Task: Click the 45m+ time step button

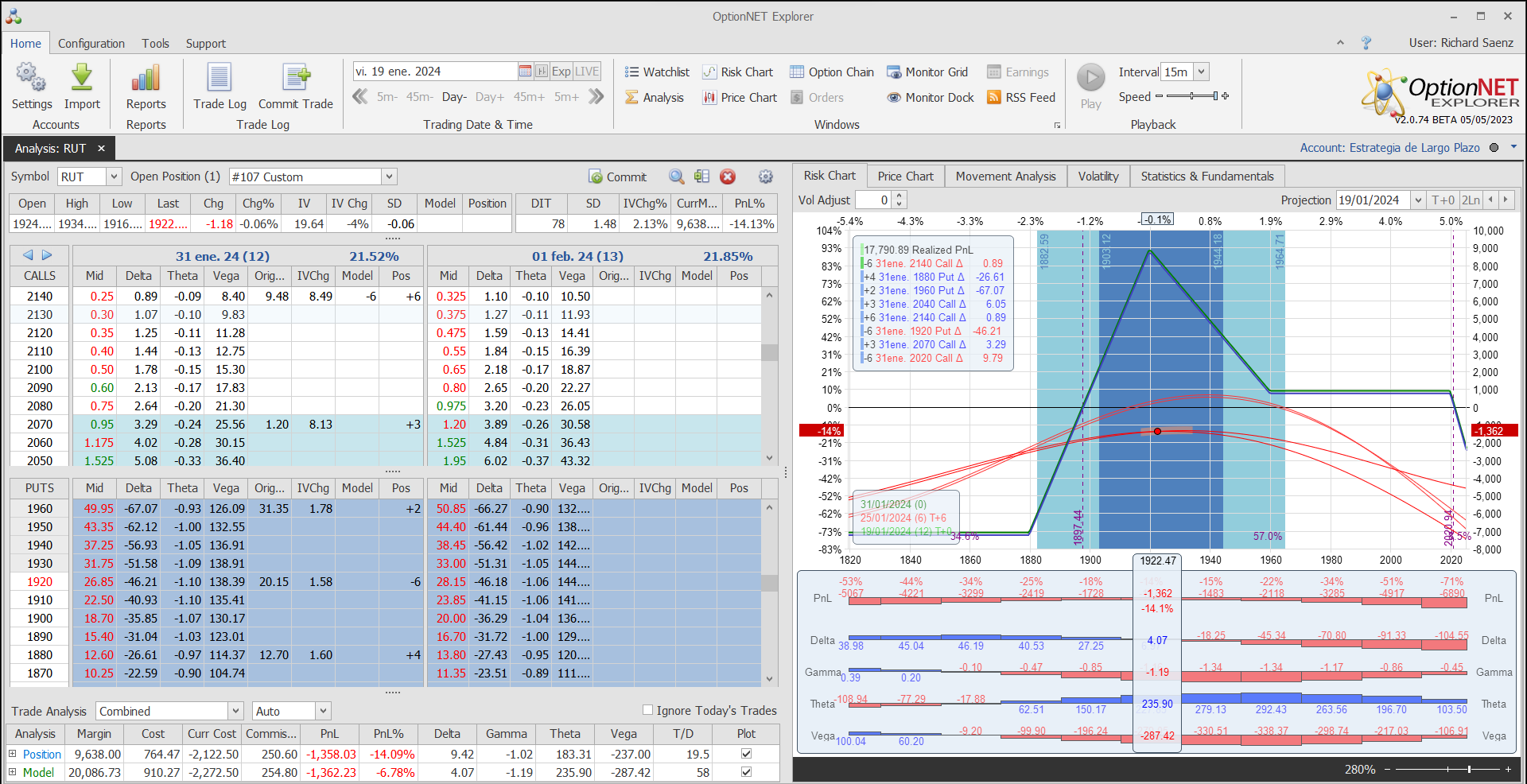Action: coord(529,97)
